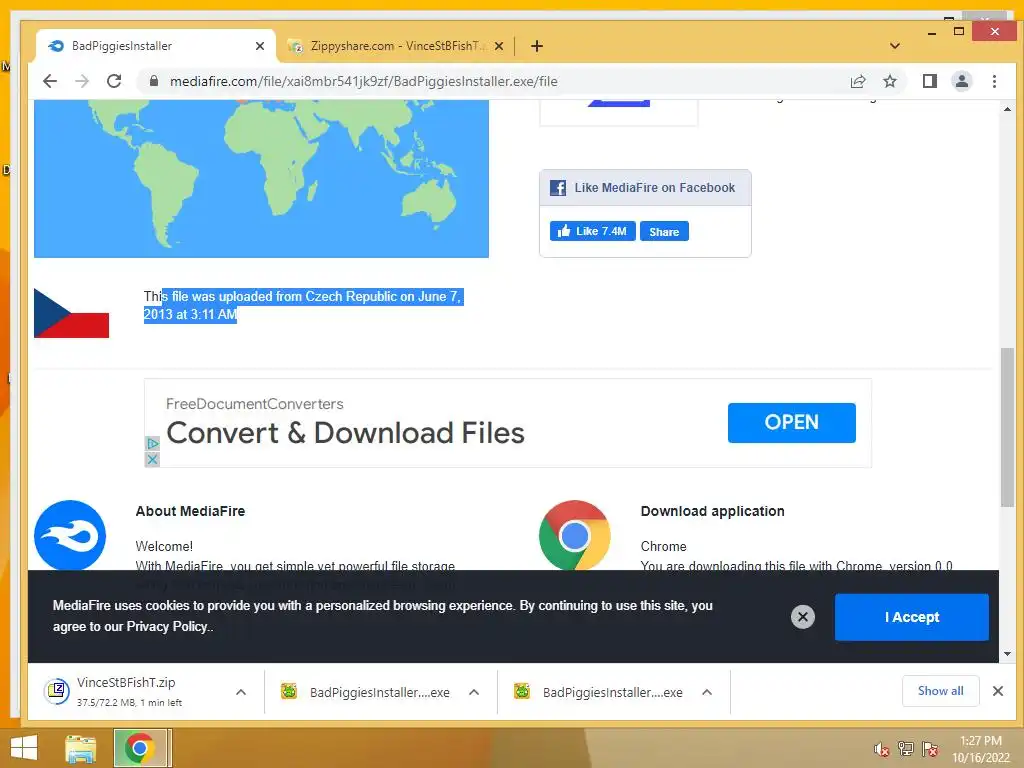
Task: Click the AdChoices triangle icon
Action: coord(152,443)
